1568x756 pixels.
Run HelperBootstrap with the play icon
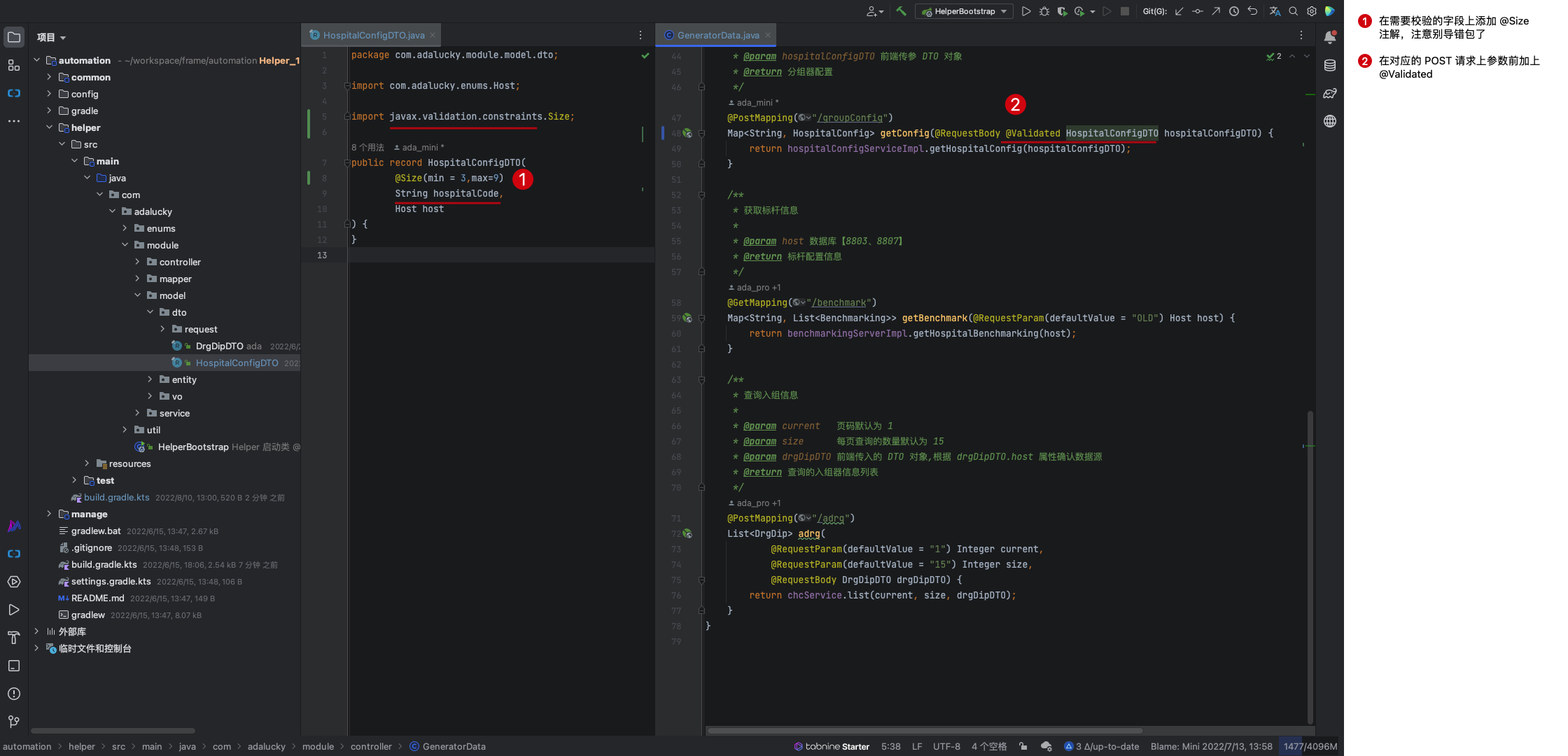pos(1025,11)
